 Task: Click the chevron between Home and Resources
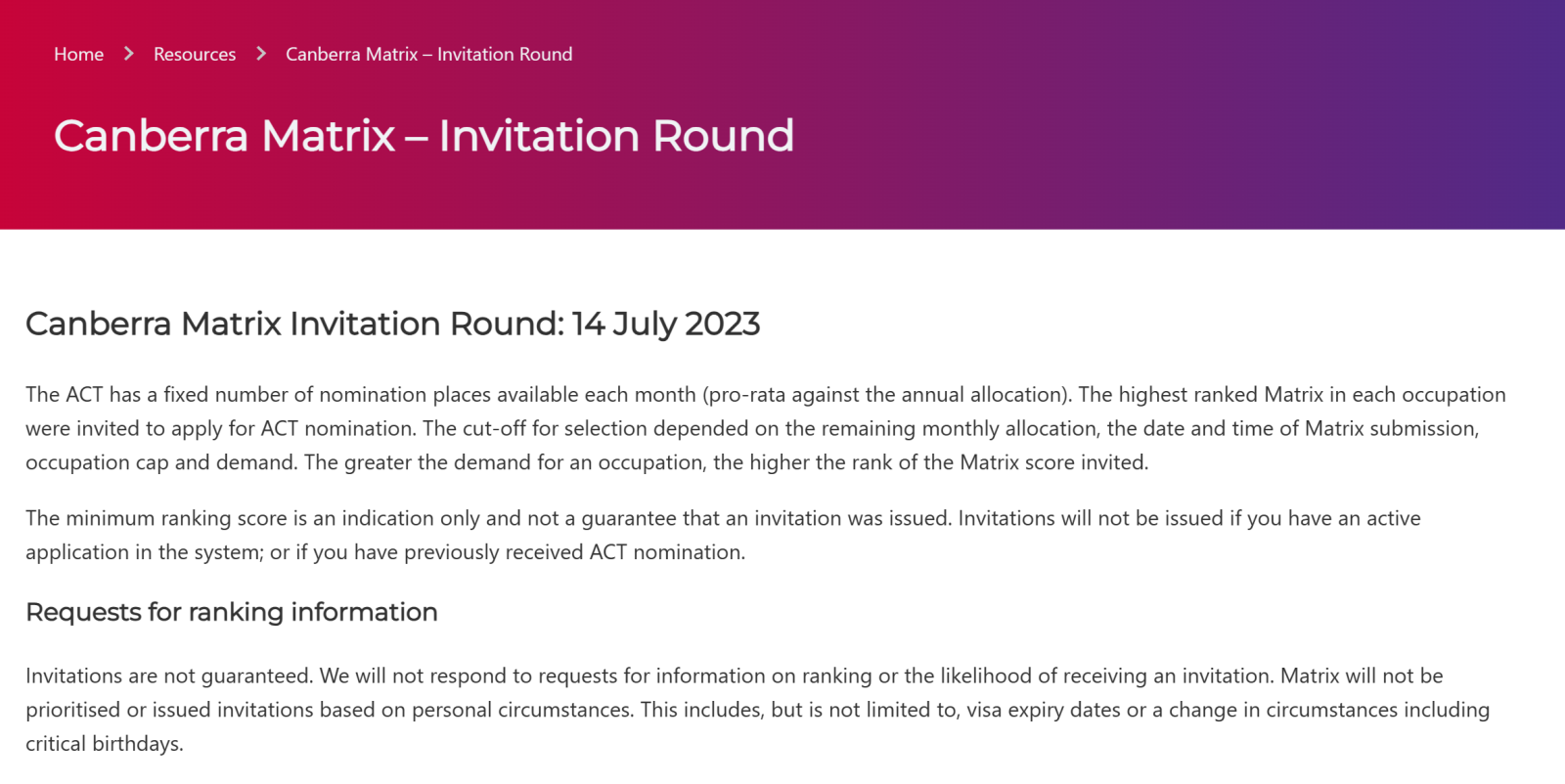tap(128, 54)
